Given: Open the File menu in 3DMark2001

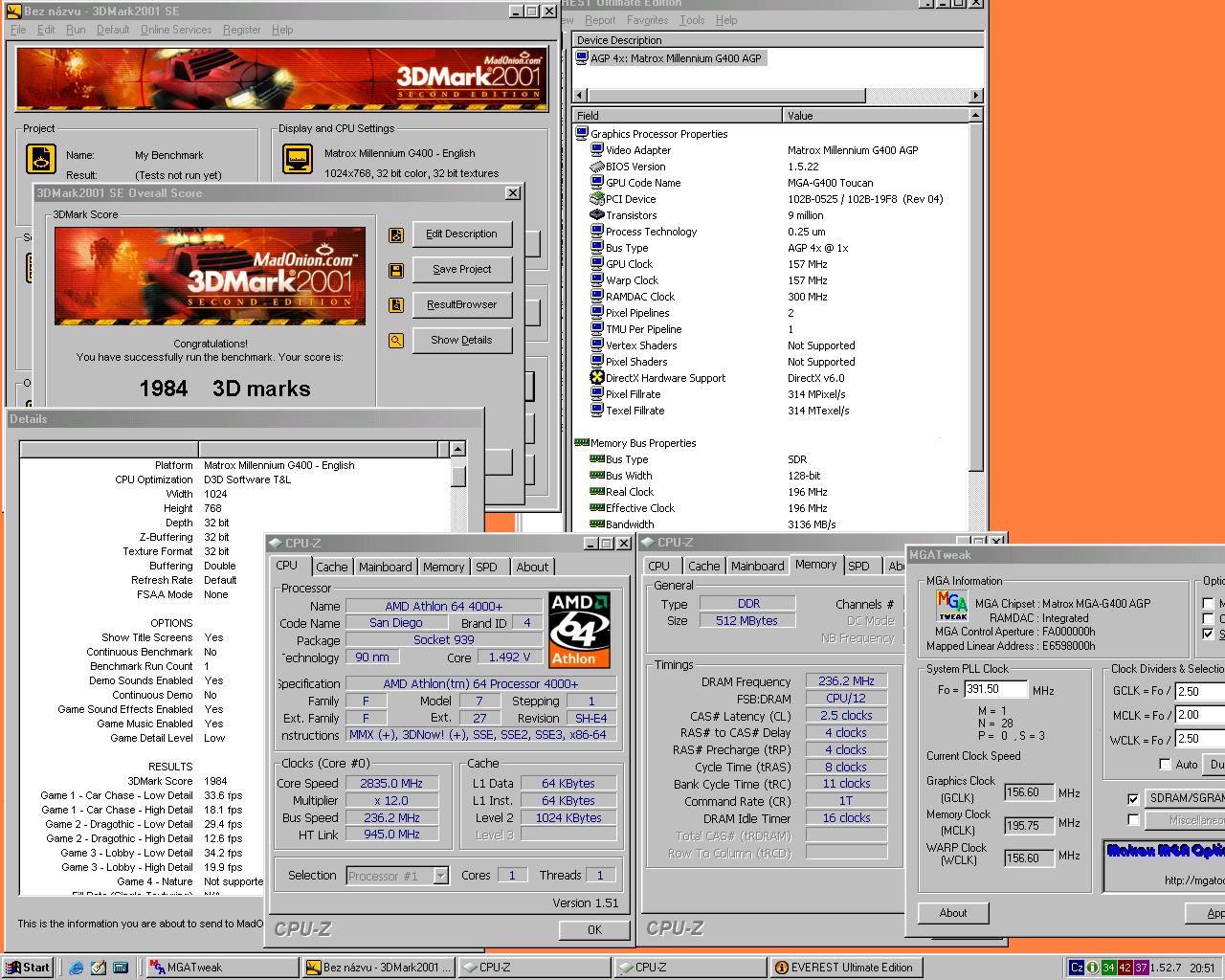Looking at the screenshot, I should tap(18, 30).
